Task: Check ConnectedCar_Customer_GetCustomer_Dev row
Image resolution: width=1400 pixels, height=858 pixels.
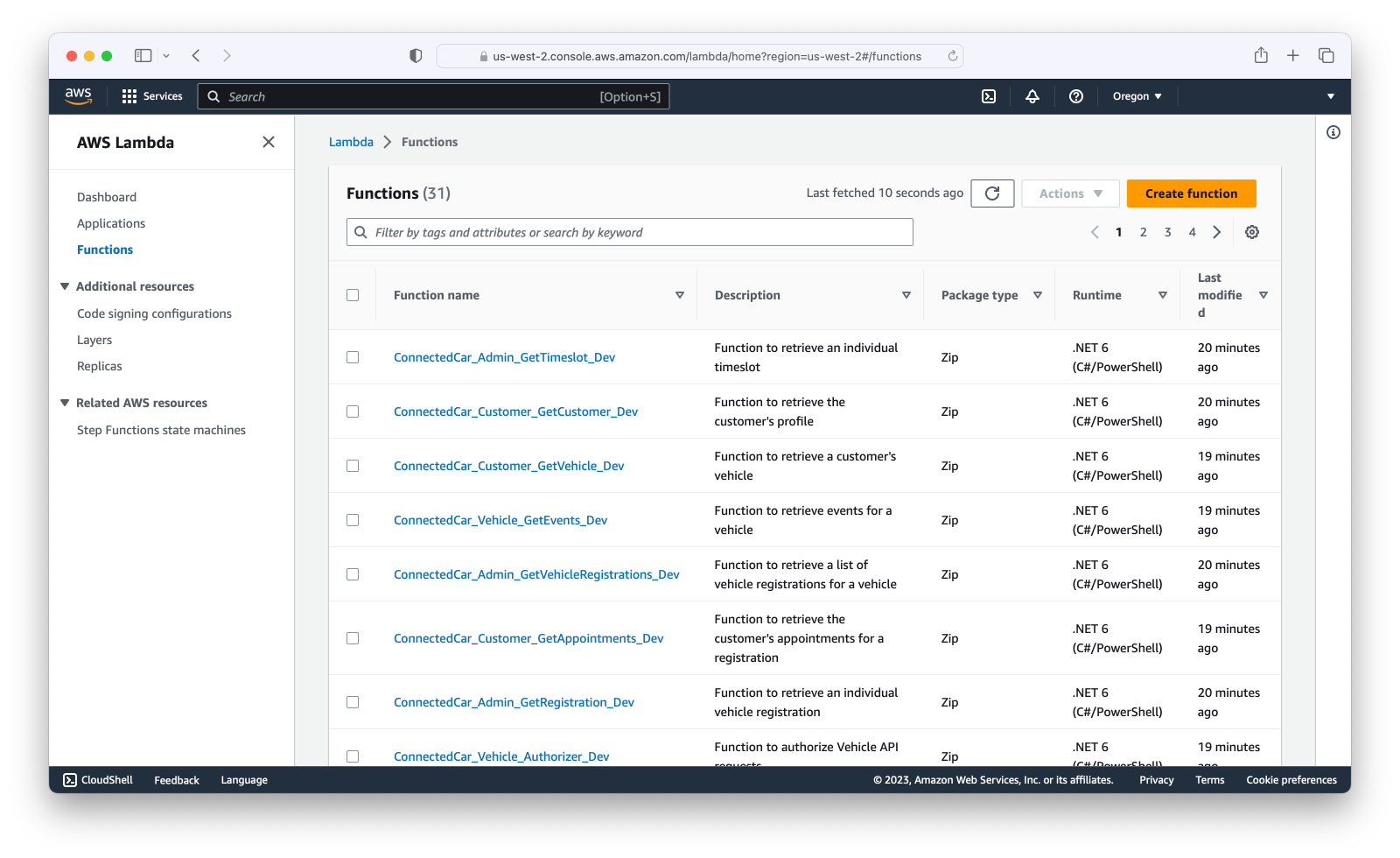Action: coord(353,411)
